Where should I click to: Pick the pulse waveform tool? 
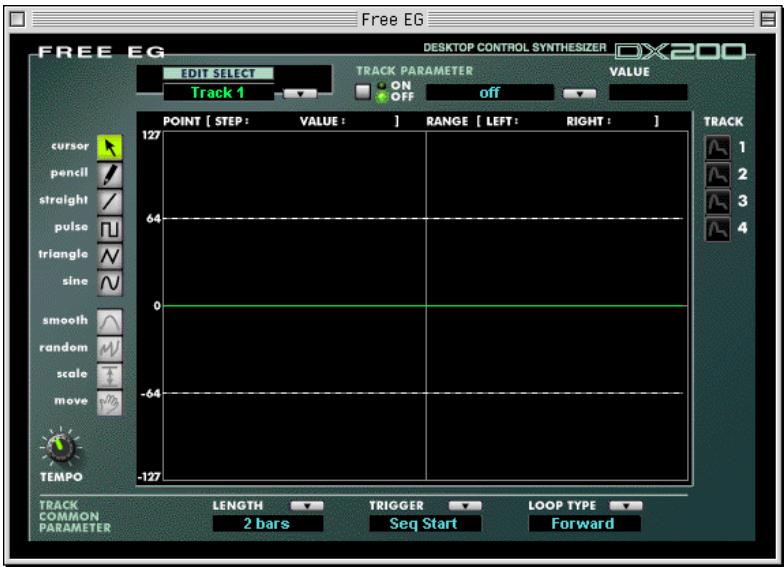[x=110, y=229]
